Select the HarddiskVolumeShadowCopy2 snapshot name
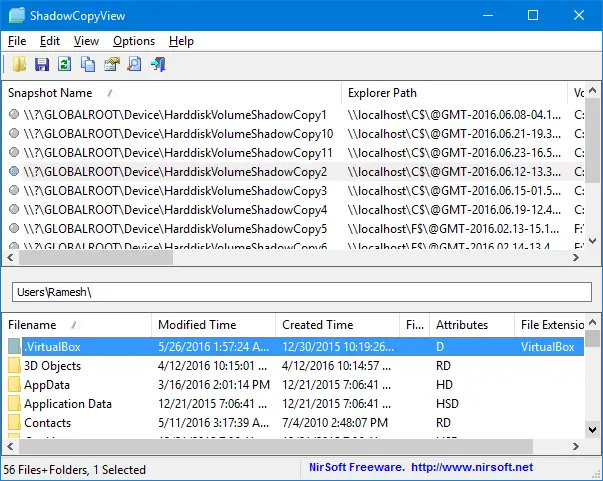The height and width of the screenshot is (481, 603). pyautogui.click(x=175, y=172)
